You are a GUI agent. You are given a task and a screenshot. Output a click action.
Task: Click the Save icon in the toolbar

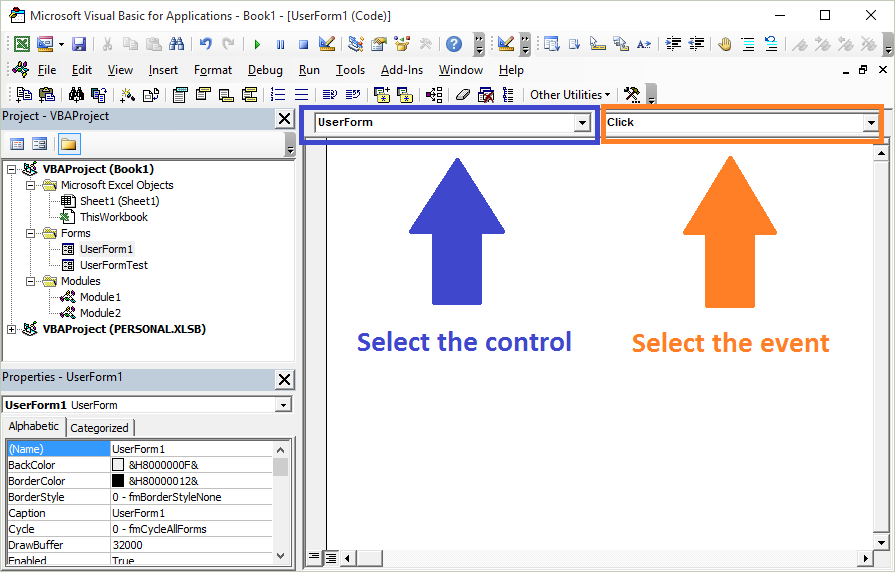click(79, 44)
